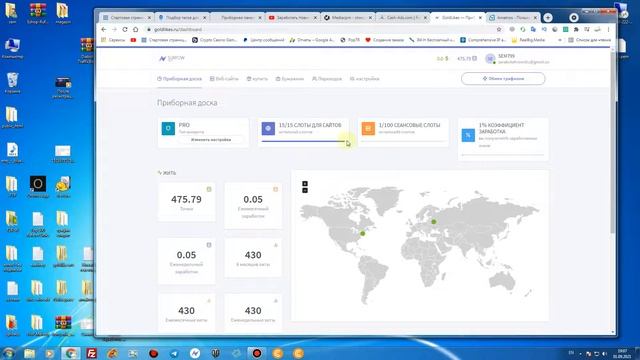
Task: Click the YouTube bookmark icon in bookmarks bar
Action: coord(133,40)
